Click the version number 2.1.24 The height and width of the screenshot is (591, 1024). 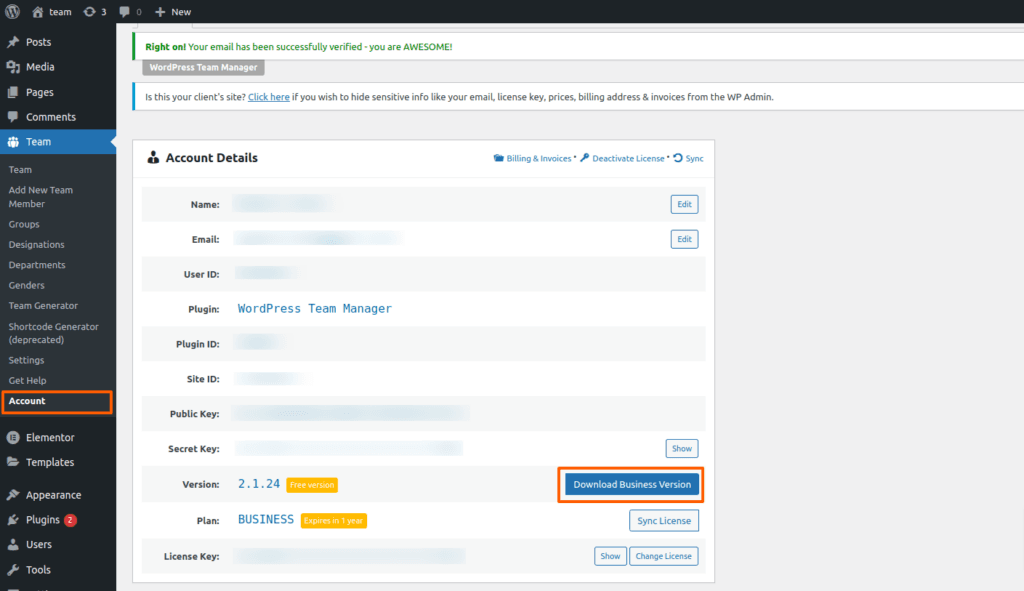[x=259, y=484]
